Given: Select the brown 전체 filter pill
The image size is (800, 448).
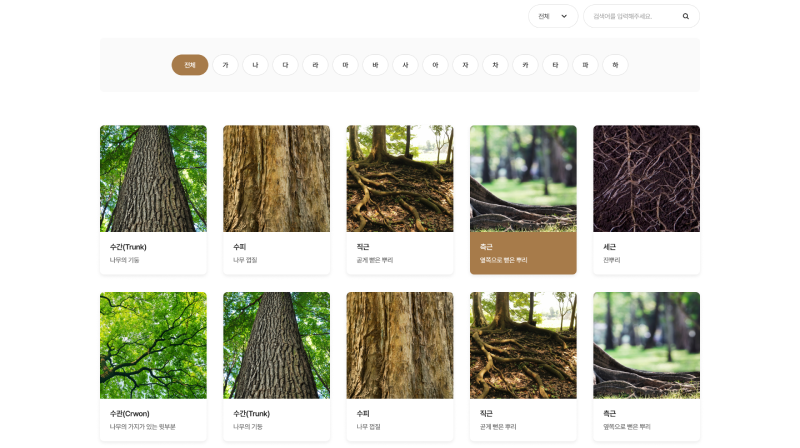Looking at the screenshot, I should click(190, 65).
